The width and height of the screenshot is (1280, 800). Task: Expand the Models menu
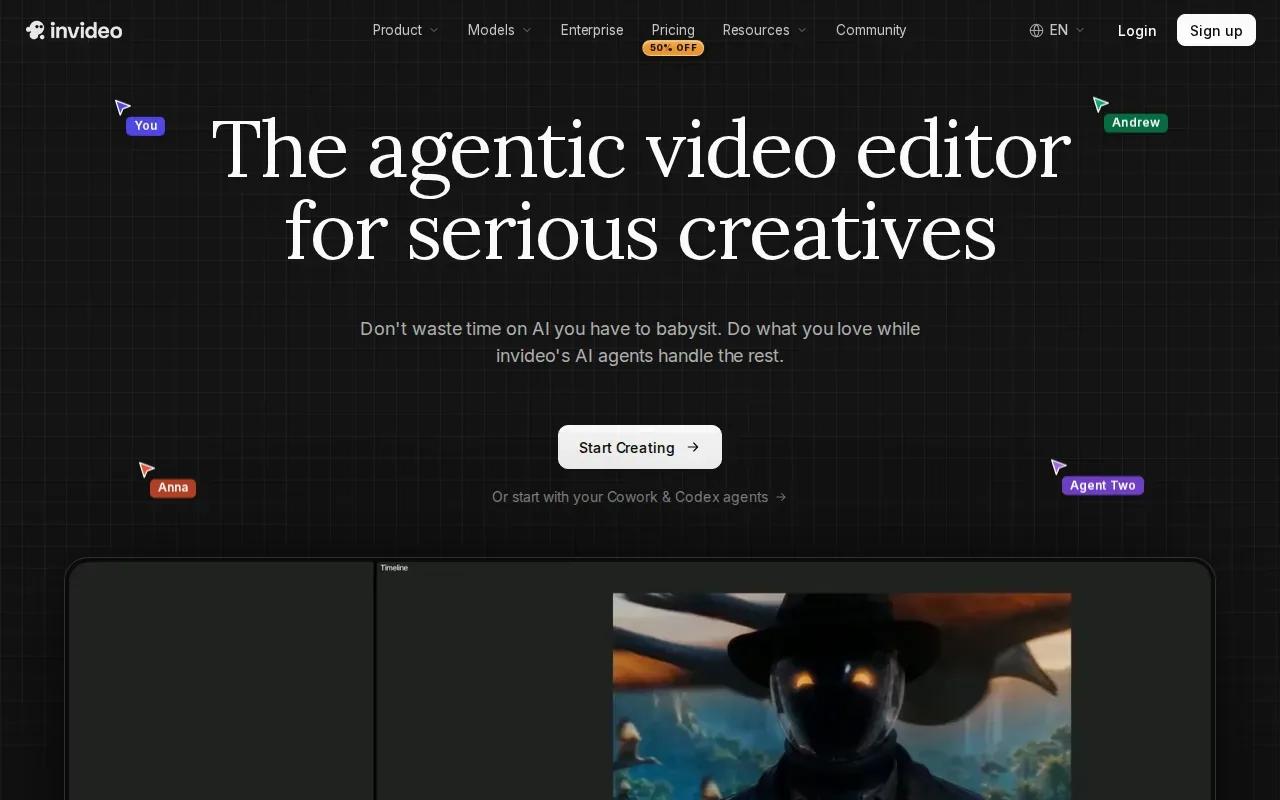[499, 30]
